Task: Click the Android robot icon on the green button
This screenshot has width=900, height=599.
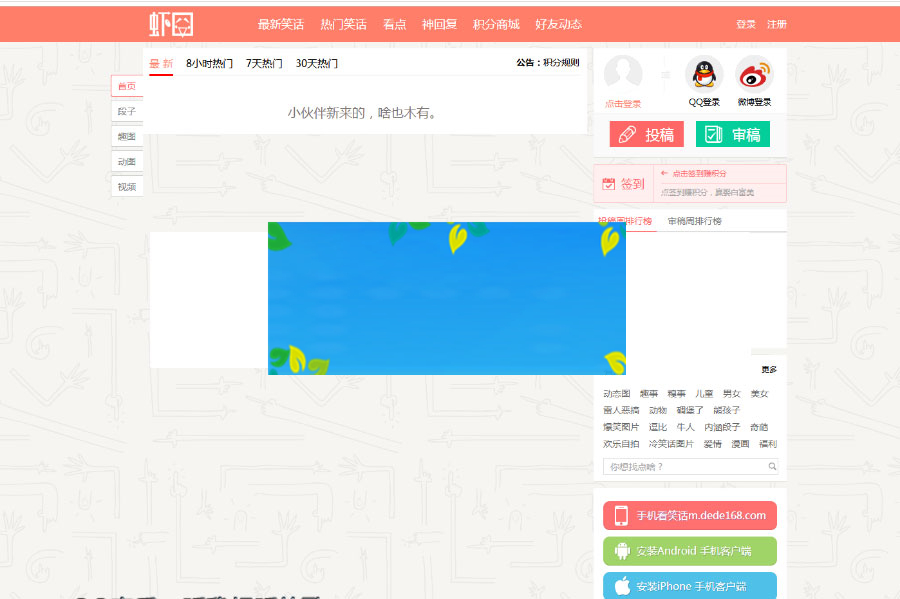Action: point(621,551)
